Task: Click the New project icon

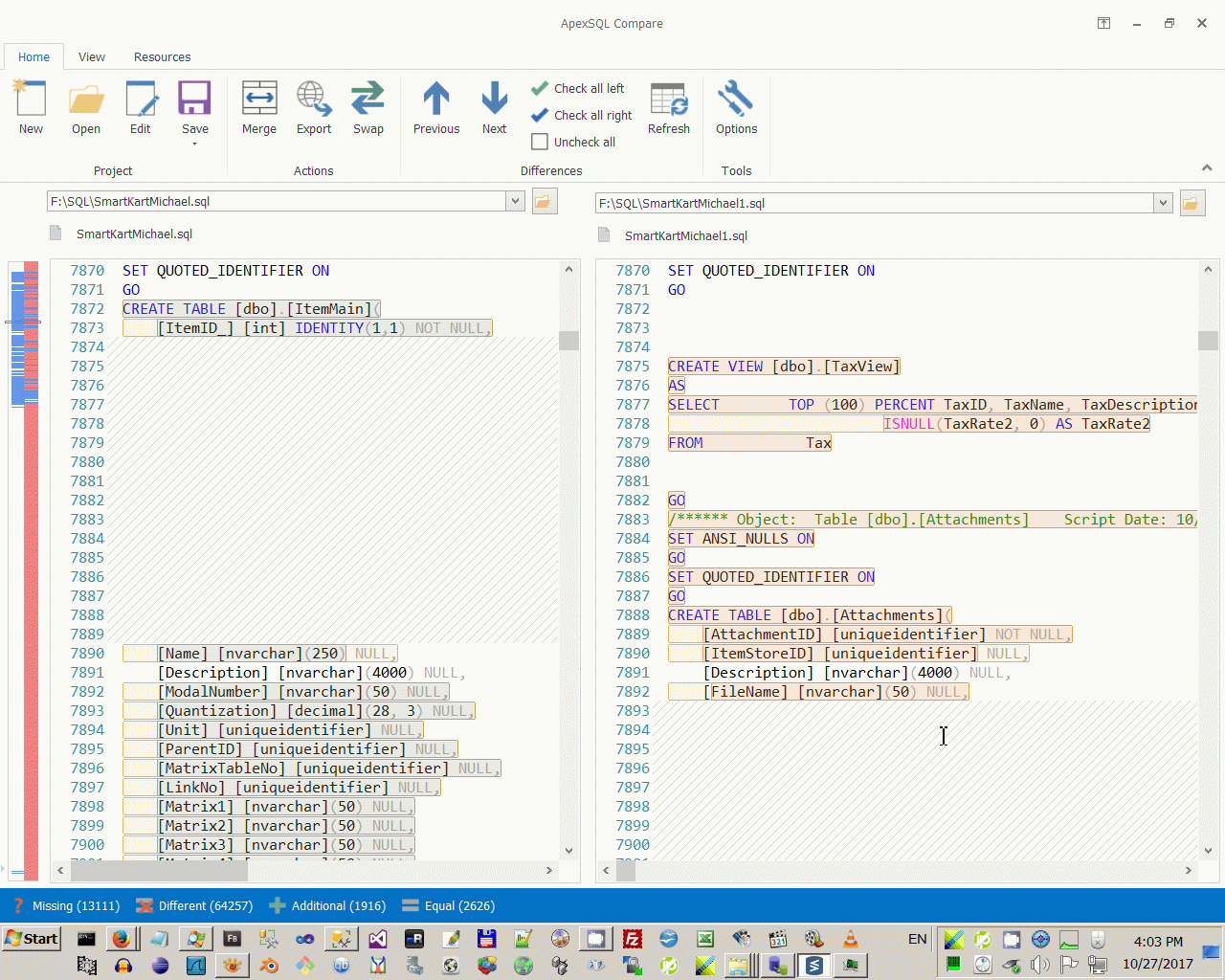Action: click(x=31, y=100)
